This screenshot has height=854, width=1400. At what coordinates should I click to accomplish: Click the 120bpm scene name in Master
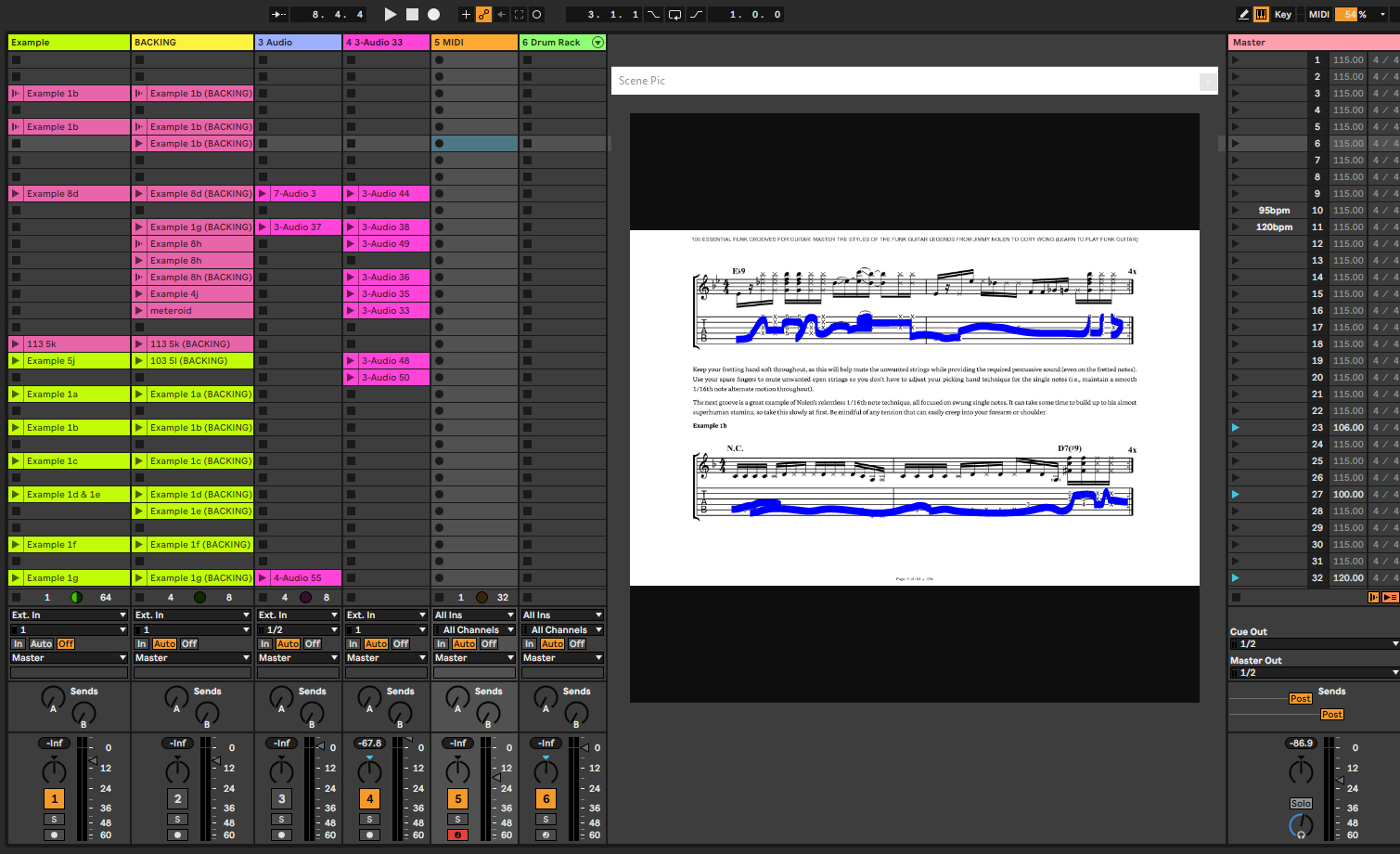(x=1274, y=227)
